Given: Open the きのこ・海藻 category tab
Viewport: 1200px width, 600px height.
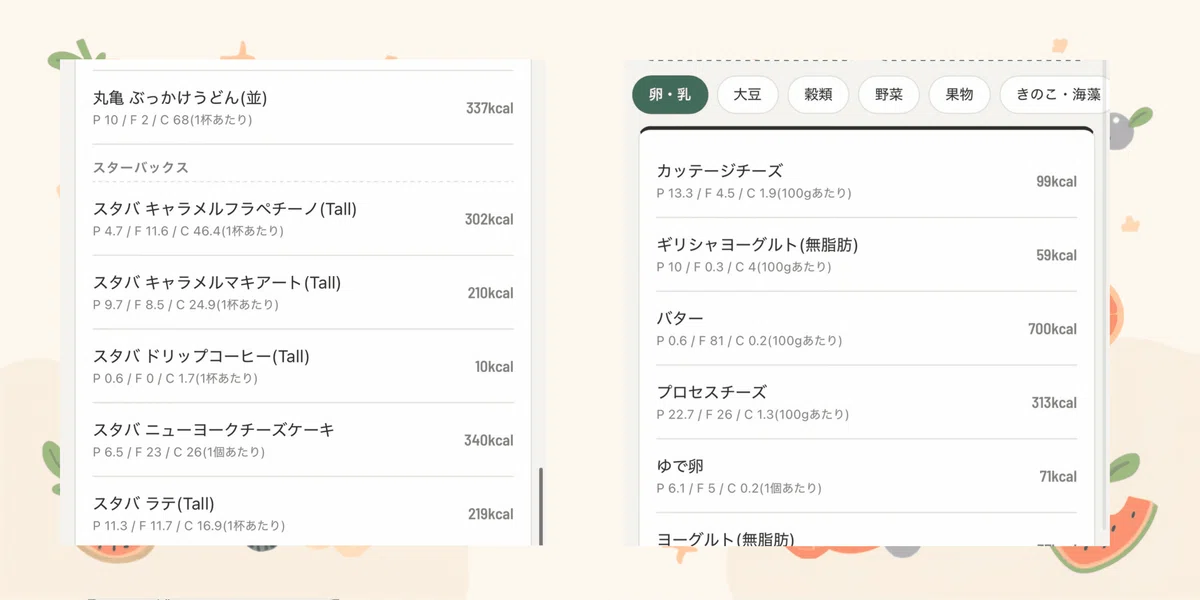Looking at the screenshot, I should pyautogui.click(x=1054, y=95).
